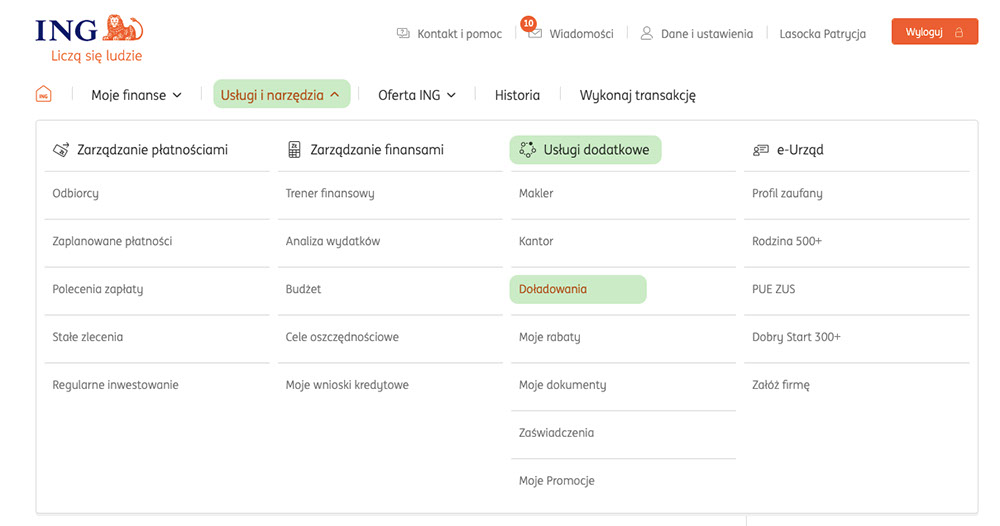Open Kantor currency exchange
Viewport: 1000px width, 526px height.
click(536, 241)
